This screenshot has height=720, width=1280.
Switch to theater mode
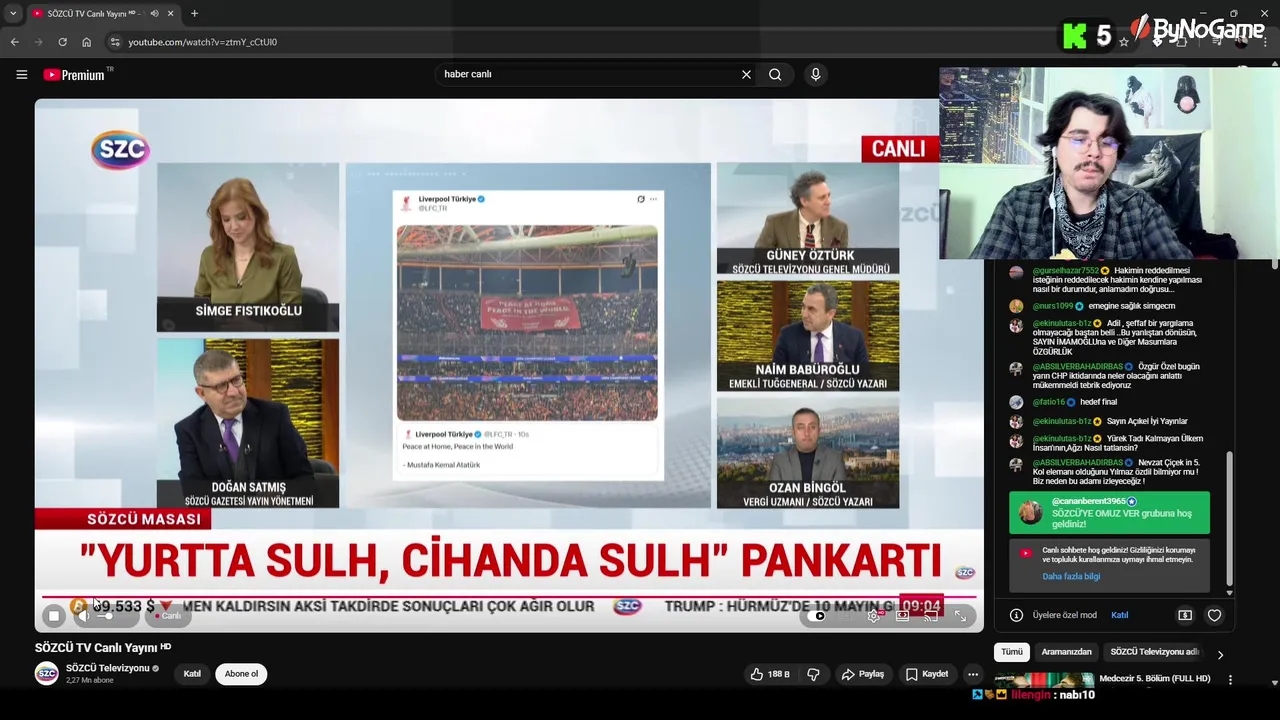[902, 616]
